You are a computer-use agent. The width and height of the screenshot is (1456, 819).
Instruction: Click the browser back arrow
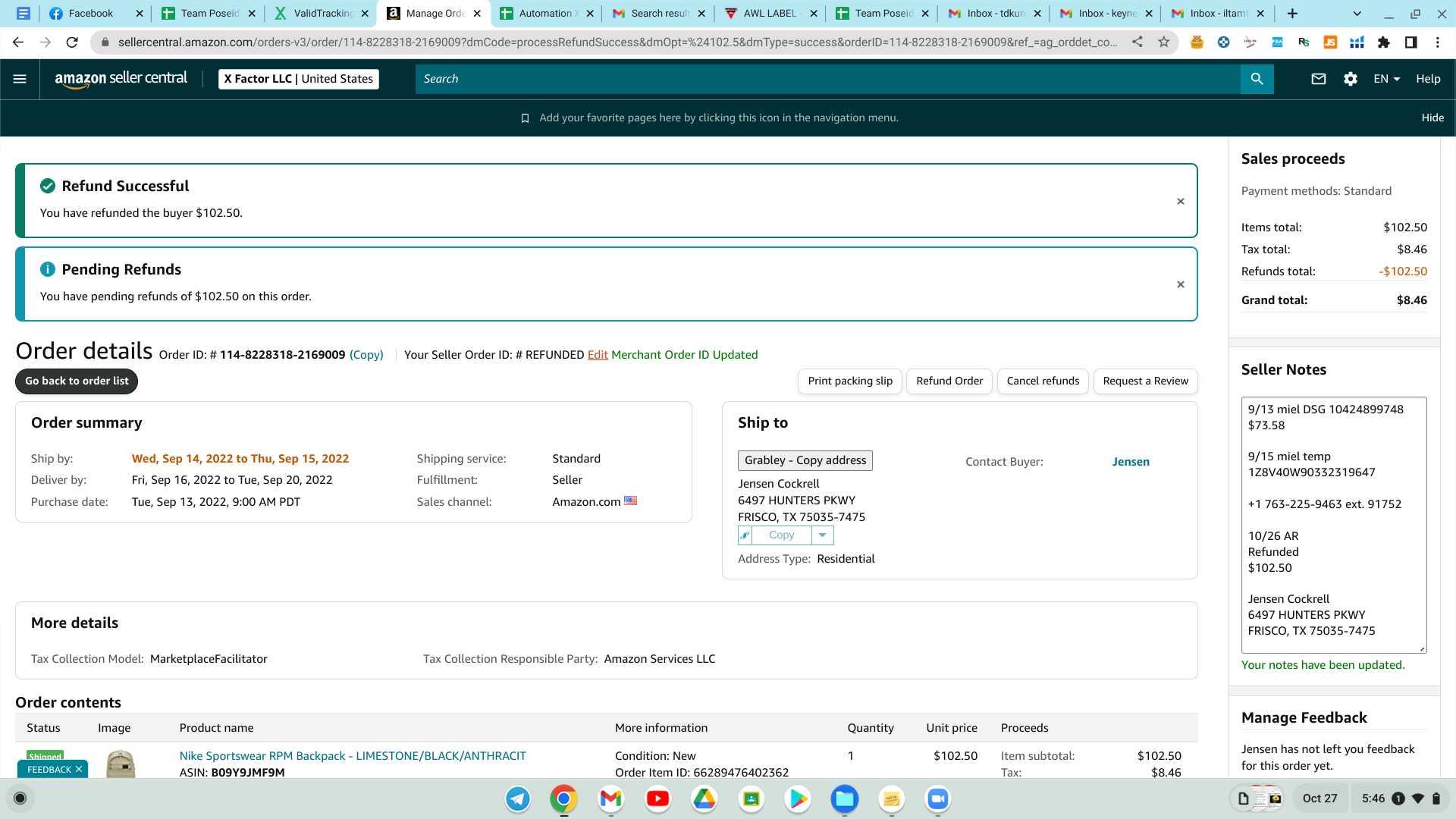tap(18, 42)
